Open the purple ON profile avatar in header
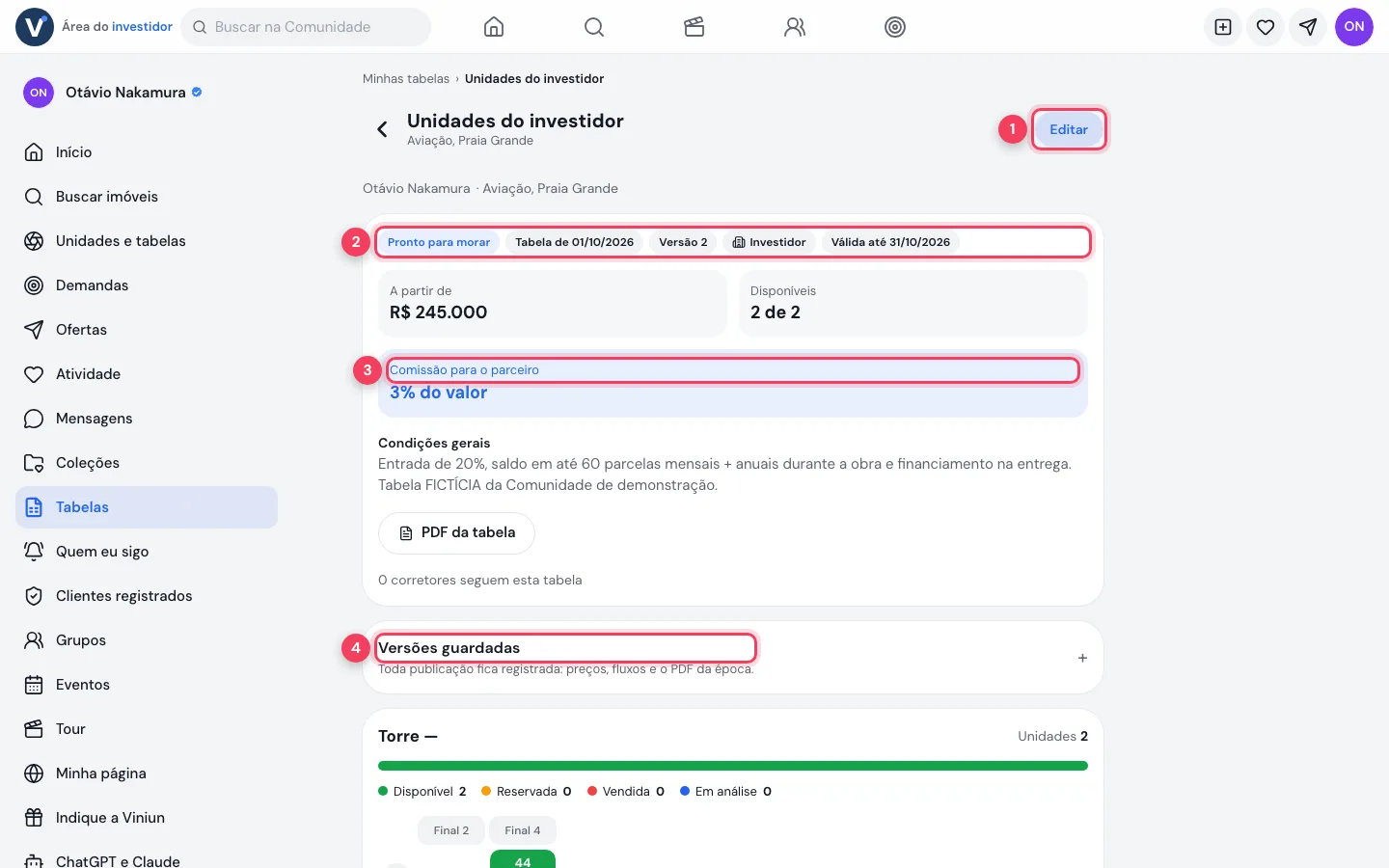This screenshot has width=1389, height=868. (x=1354, y=27)
